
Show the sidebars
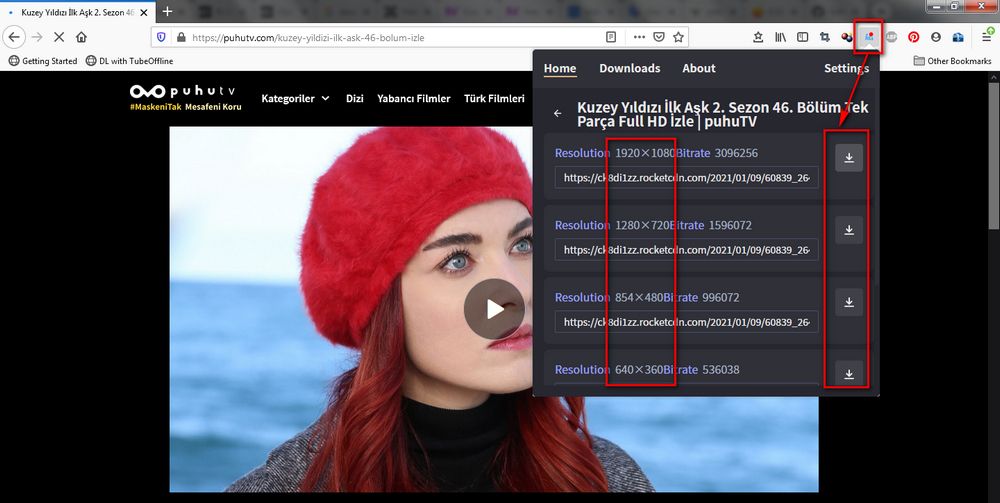click(803, 37)
